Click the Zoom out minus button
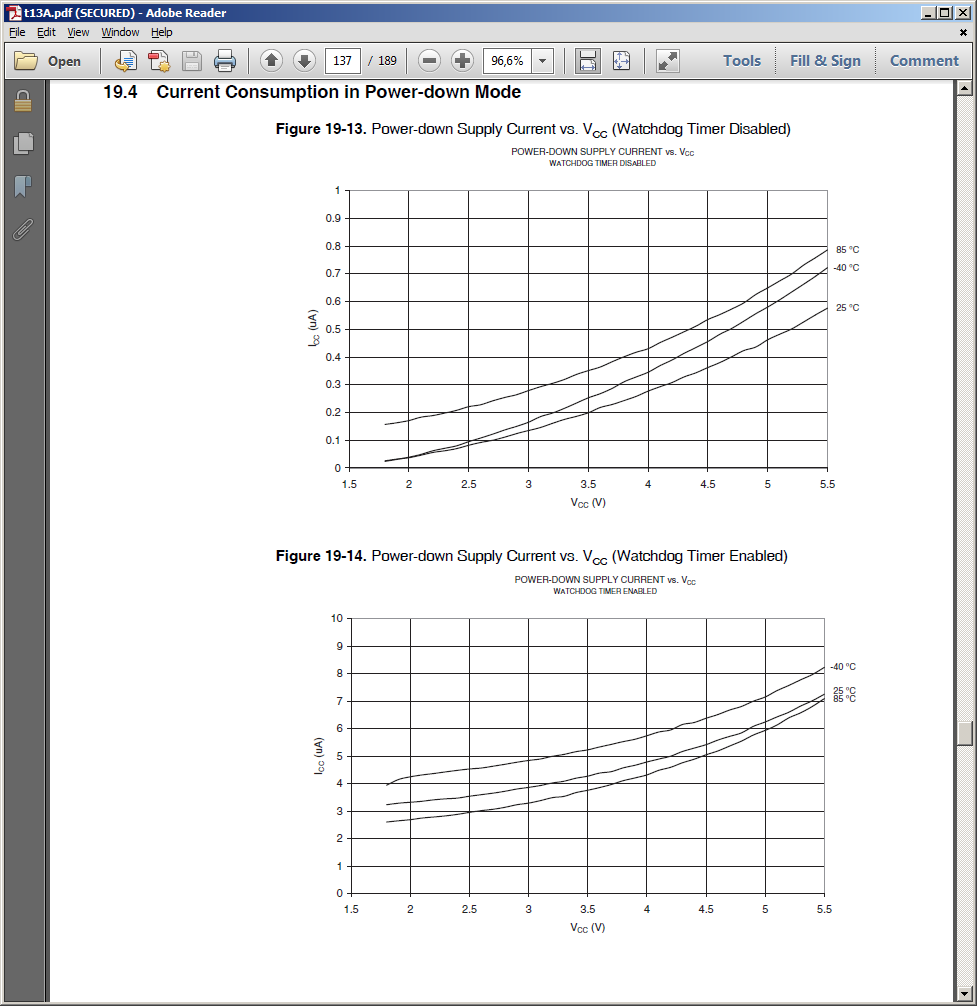Image resolution: width=977 pixels, height=1006 pixels. point(429,61)
